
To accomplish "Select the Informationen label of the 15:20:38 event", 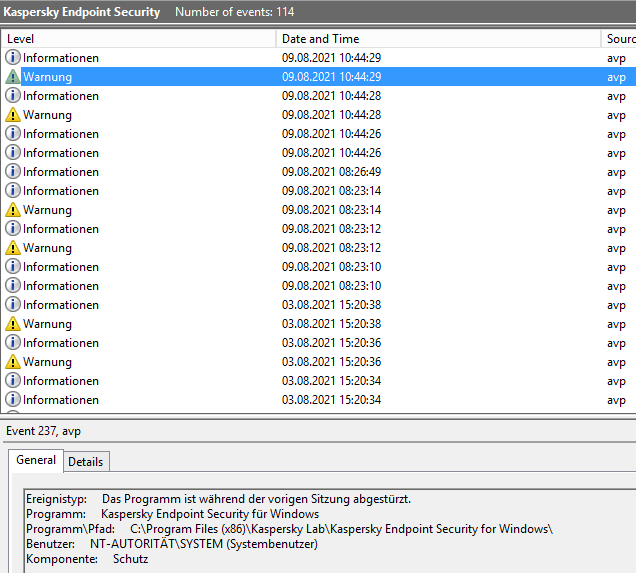I will coord(61,305).
